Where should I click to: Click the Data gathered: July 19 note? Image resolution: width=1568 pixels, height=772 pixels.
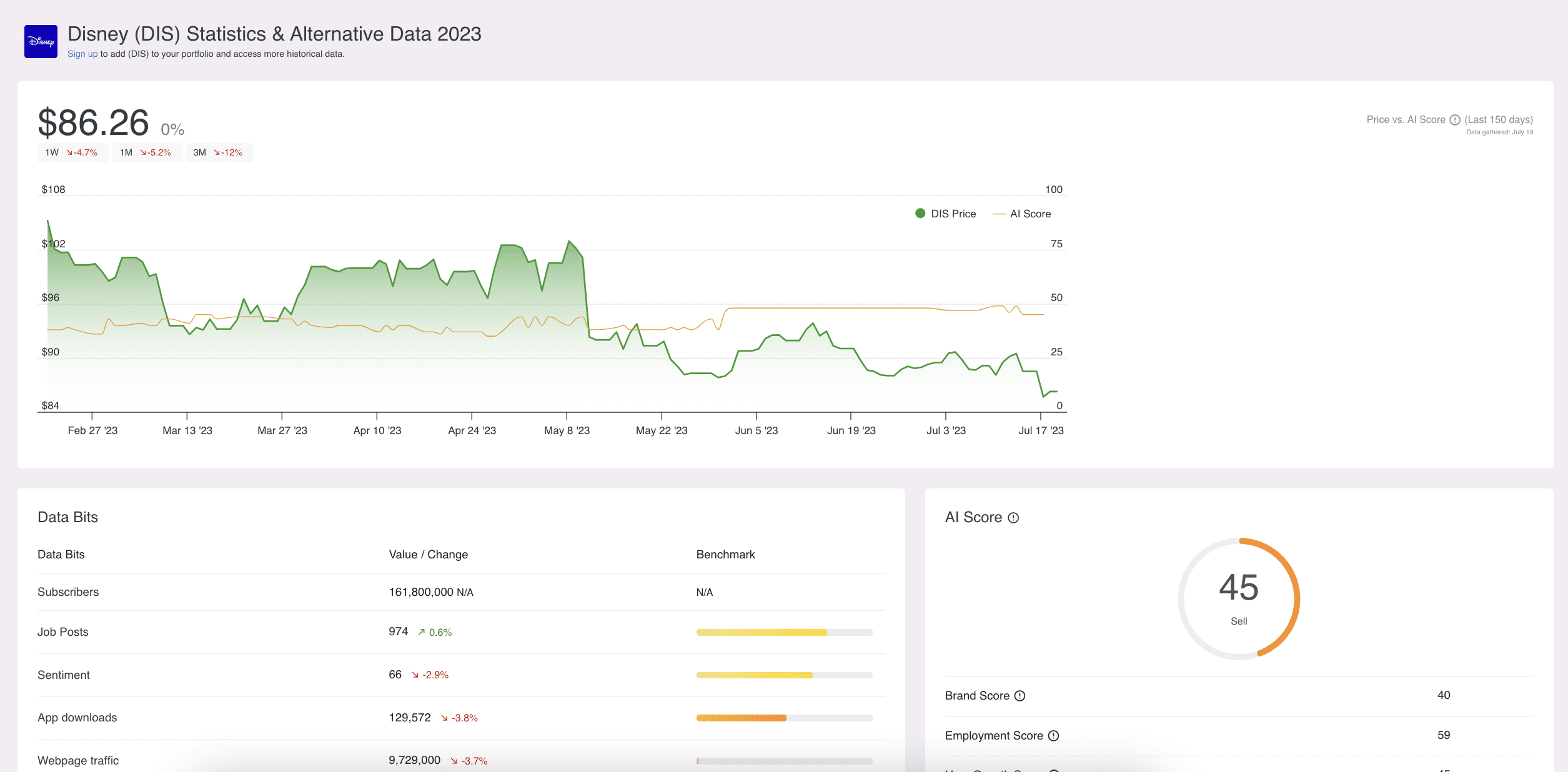coord(1499,132)
